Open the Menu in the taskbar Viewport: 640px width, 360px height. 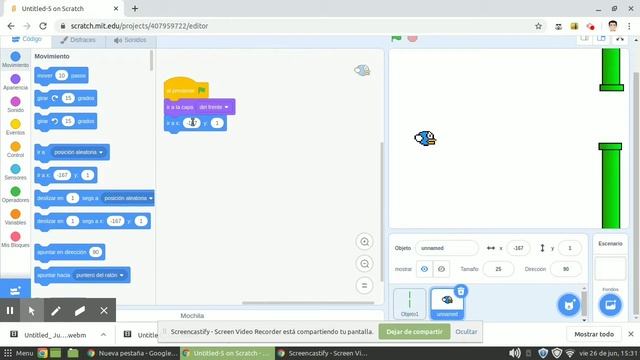coord(18,353)
